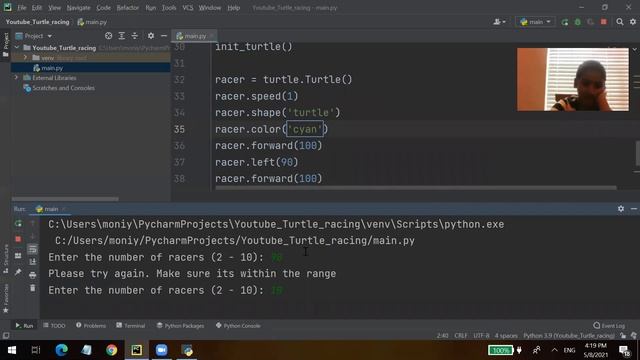Open the Navigate menu
The image size is (640, 360).
78,8
